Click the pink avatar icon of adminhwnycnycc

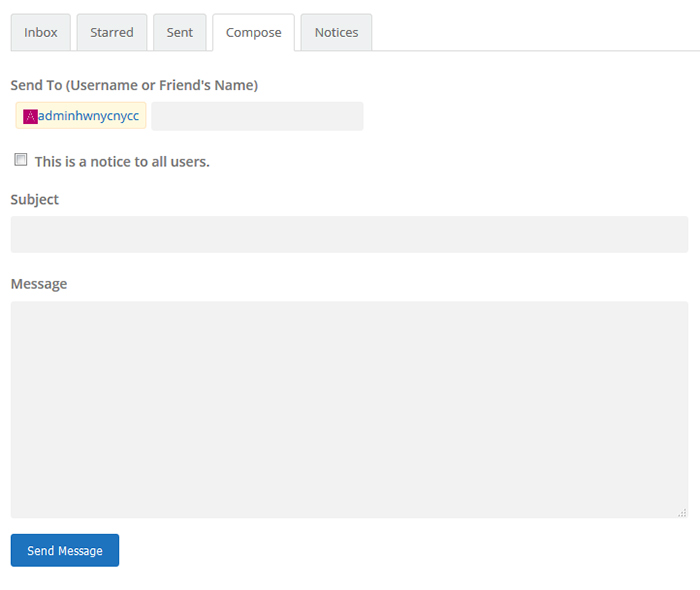(30, 116)
